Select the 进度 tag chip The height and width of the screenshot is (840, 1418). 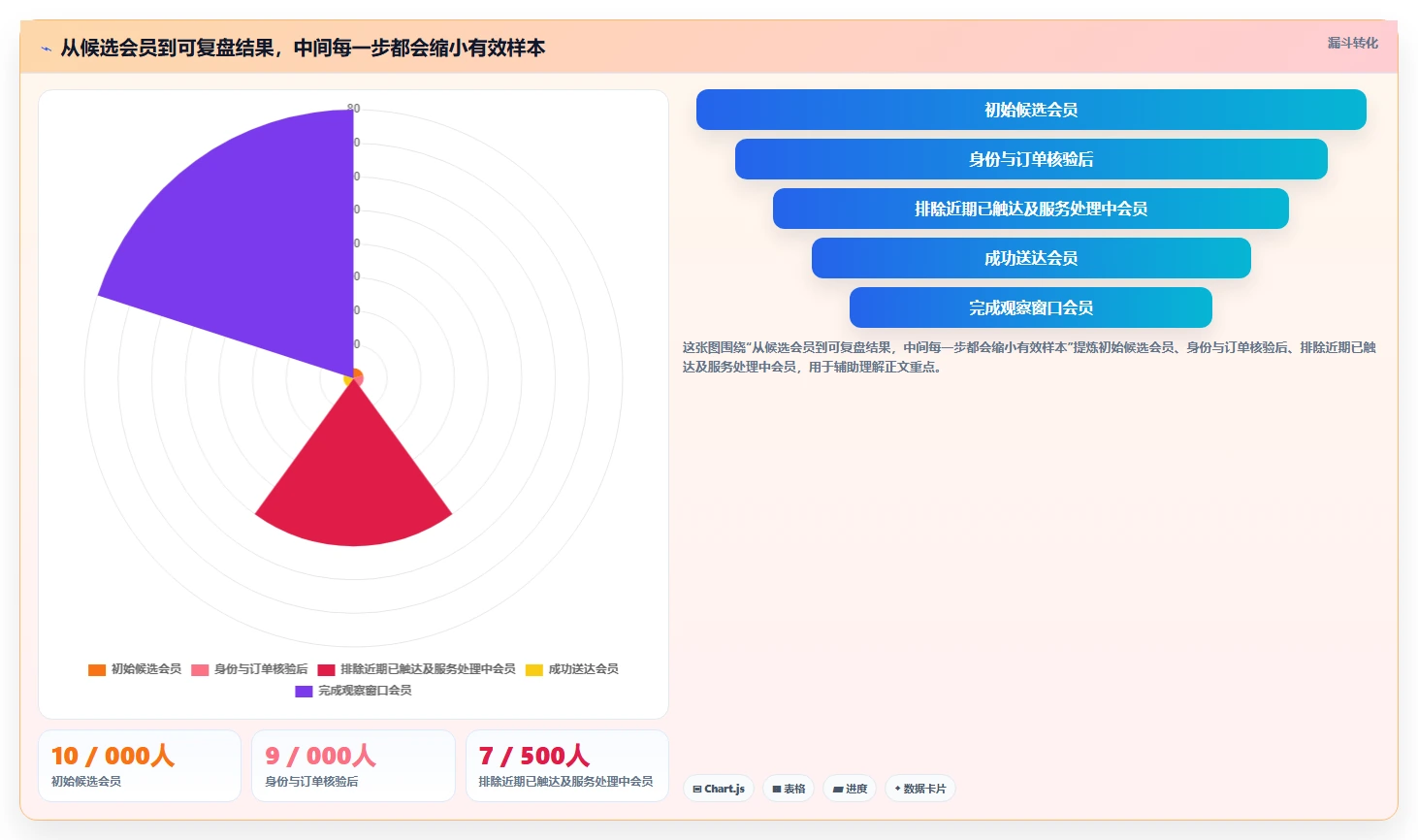coord(850,789)
